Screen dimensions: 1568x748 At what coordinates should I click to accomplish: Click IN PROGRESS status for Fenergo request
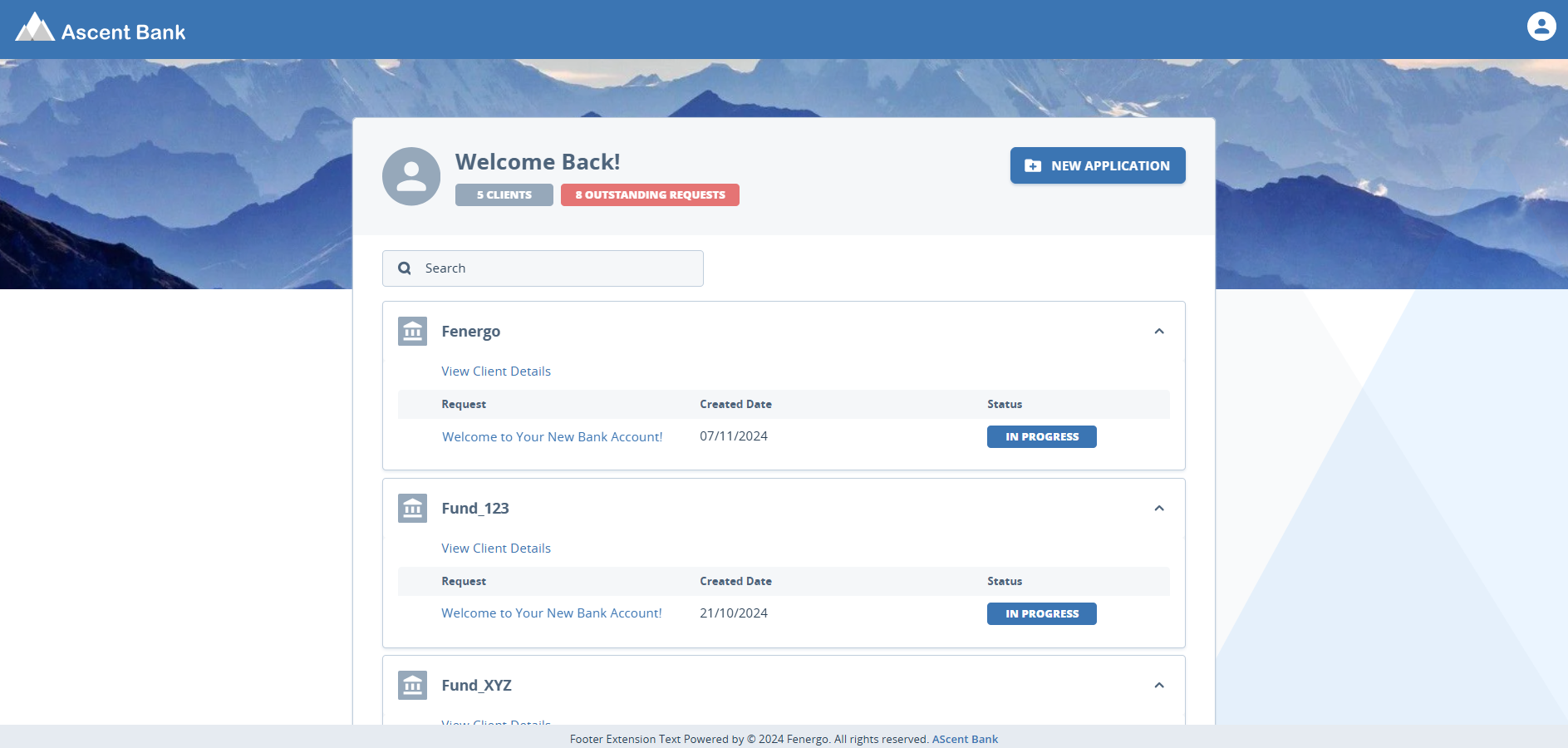1041,436
